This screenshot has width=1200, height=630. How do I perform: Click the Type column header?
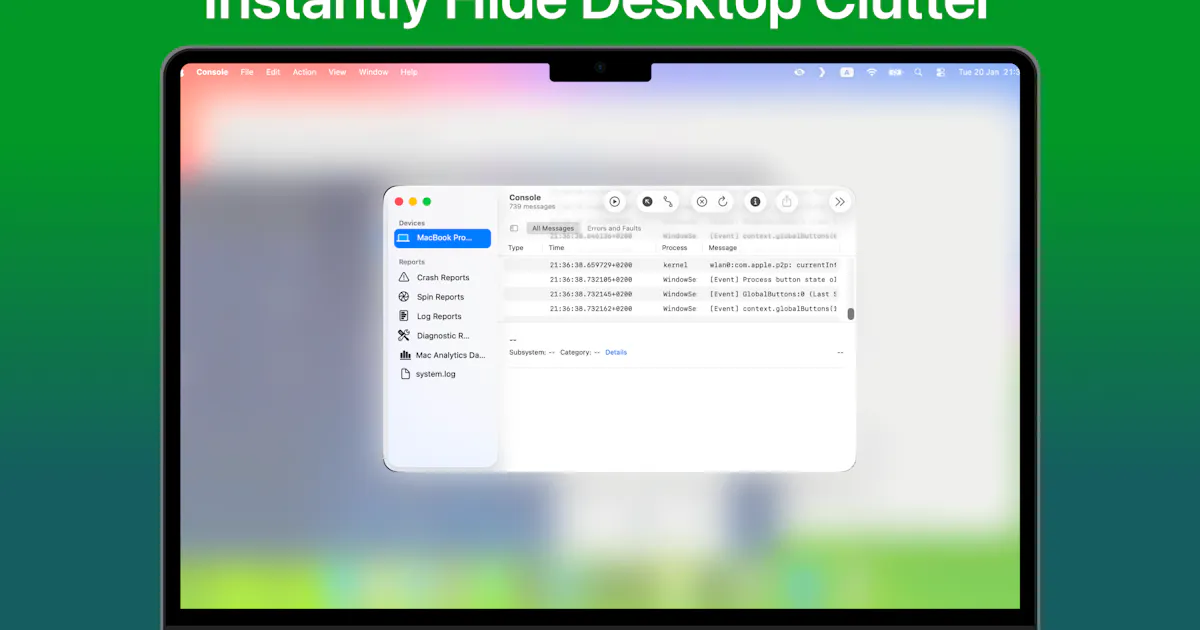516,247
